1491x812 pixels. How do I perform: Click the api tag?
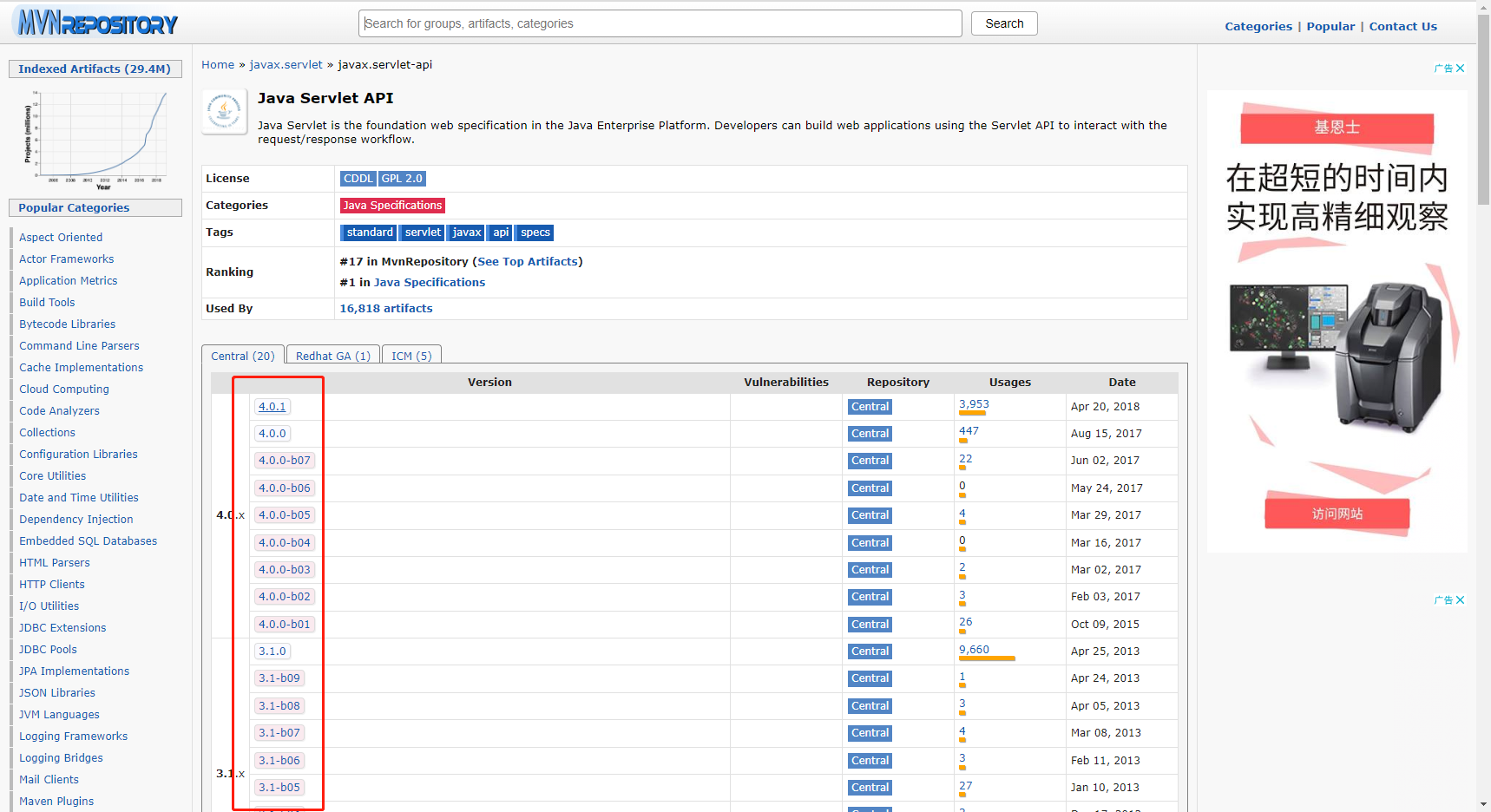(501, 232)
